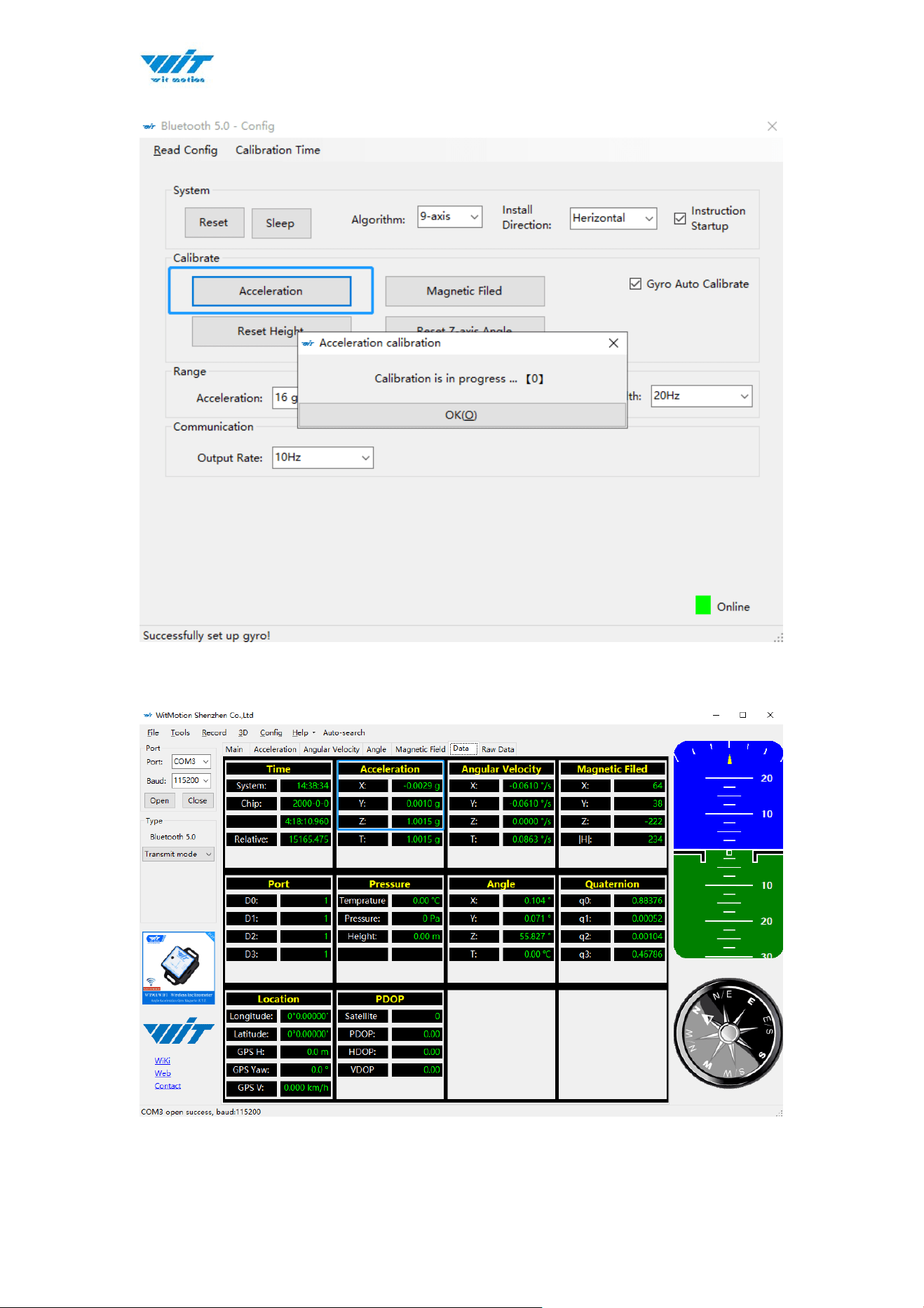Toggle the Instruction Startup checkbox
924x1308 pixels.
679,218
